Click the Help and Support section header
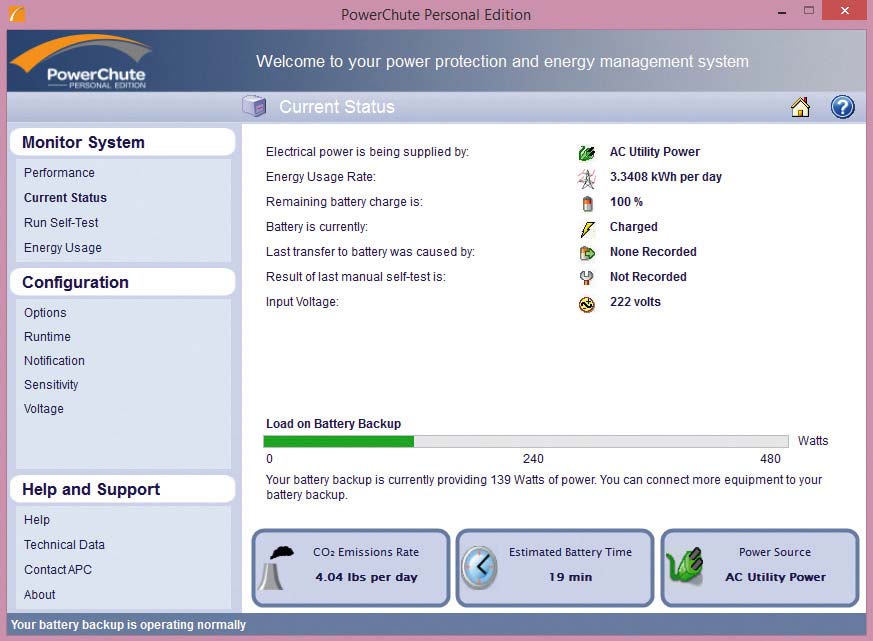Image resolution: width=873 pixels, height=641 pixels. tap(122, 489)
